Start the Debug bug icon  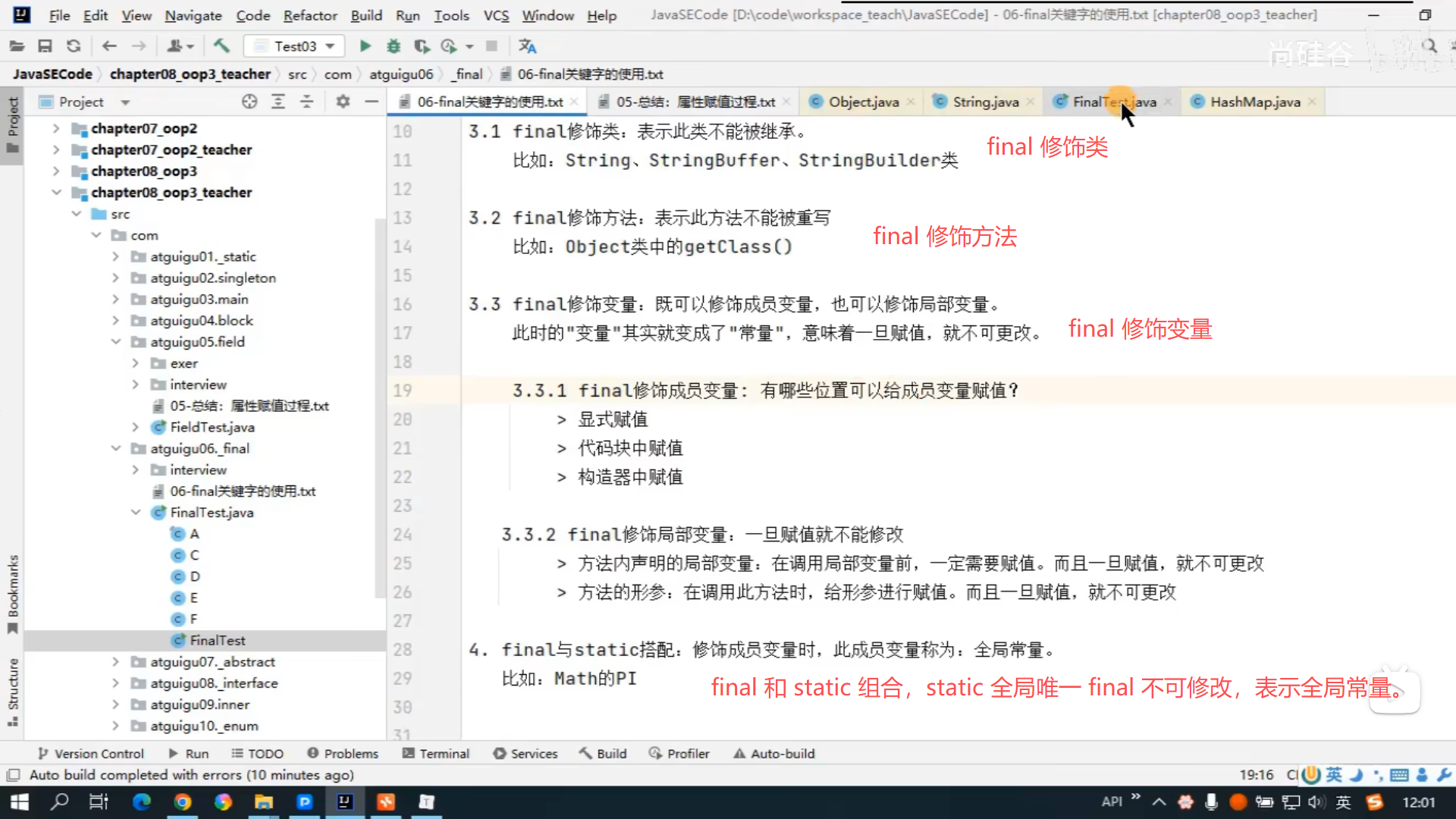393,46
